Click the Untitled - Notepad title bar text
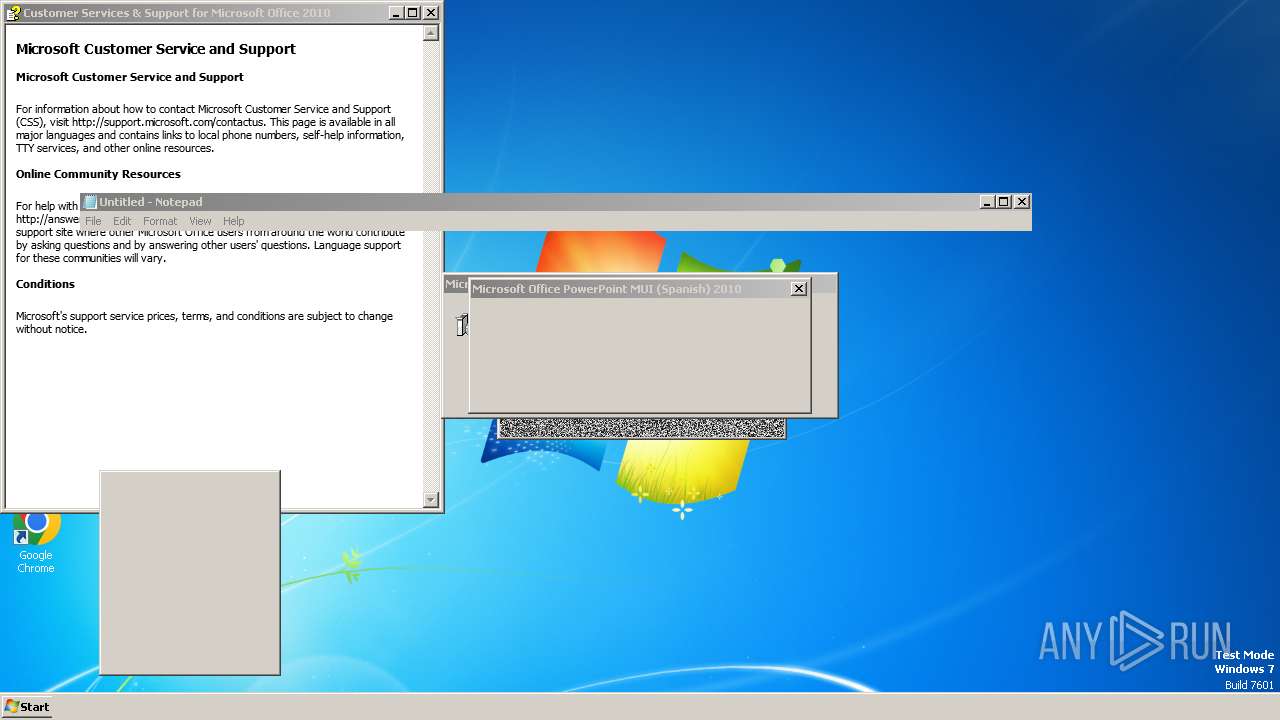1280x720 pixels. 151,202
